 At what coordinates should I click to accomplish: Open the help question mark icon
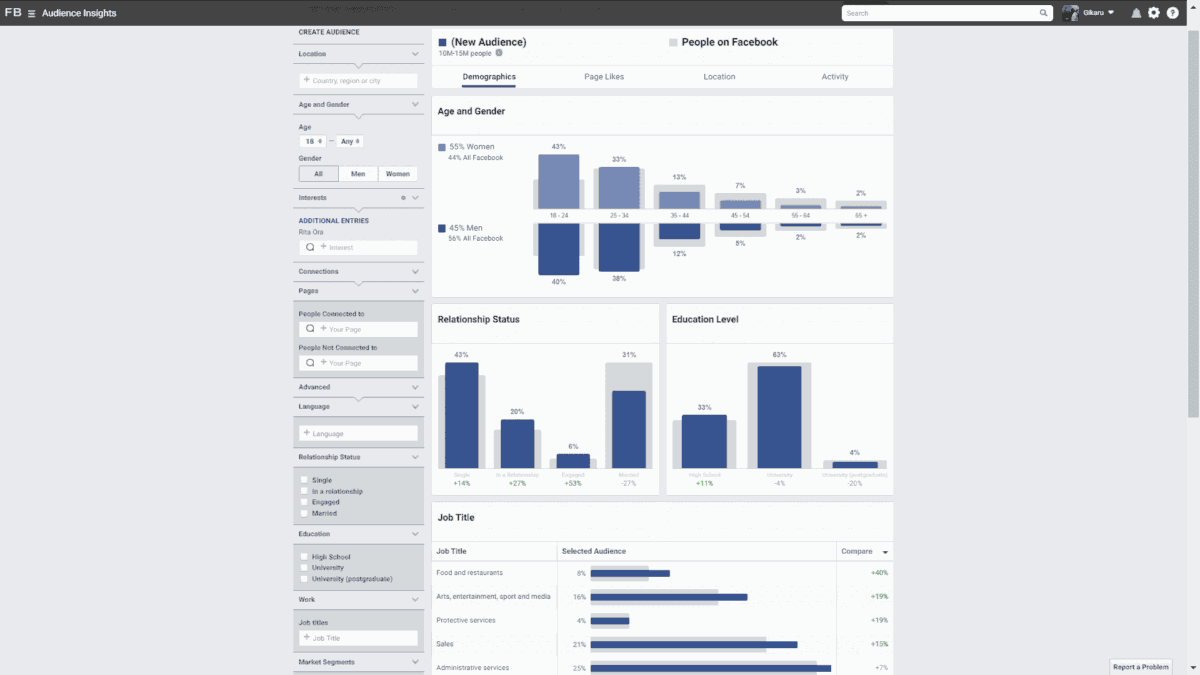[1173, 13]
